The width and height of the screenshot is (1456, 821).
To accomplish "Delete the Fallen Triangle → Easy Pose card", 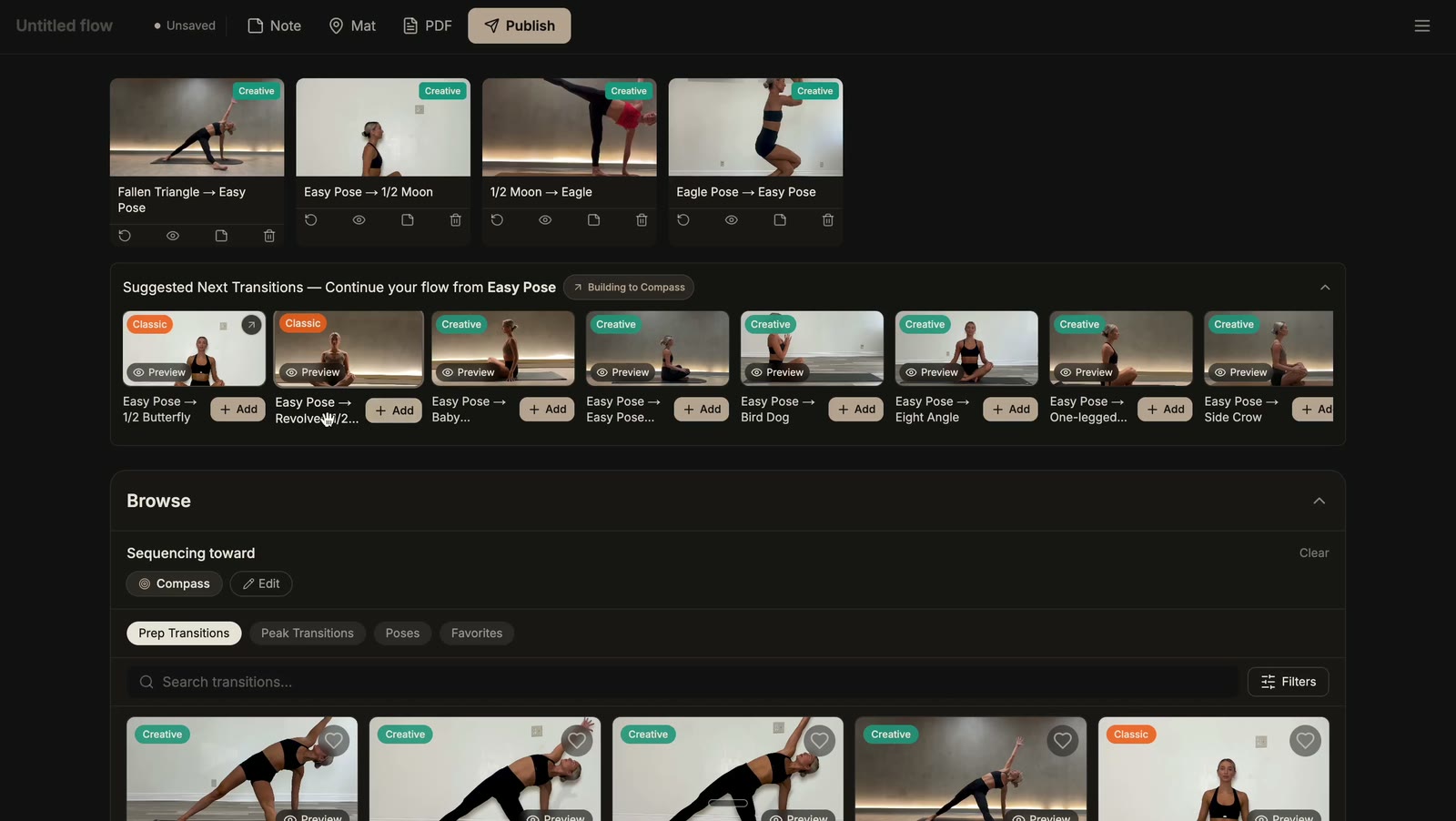I will click(x=269, y=236).
